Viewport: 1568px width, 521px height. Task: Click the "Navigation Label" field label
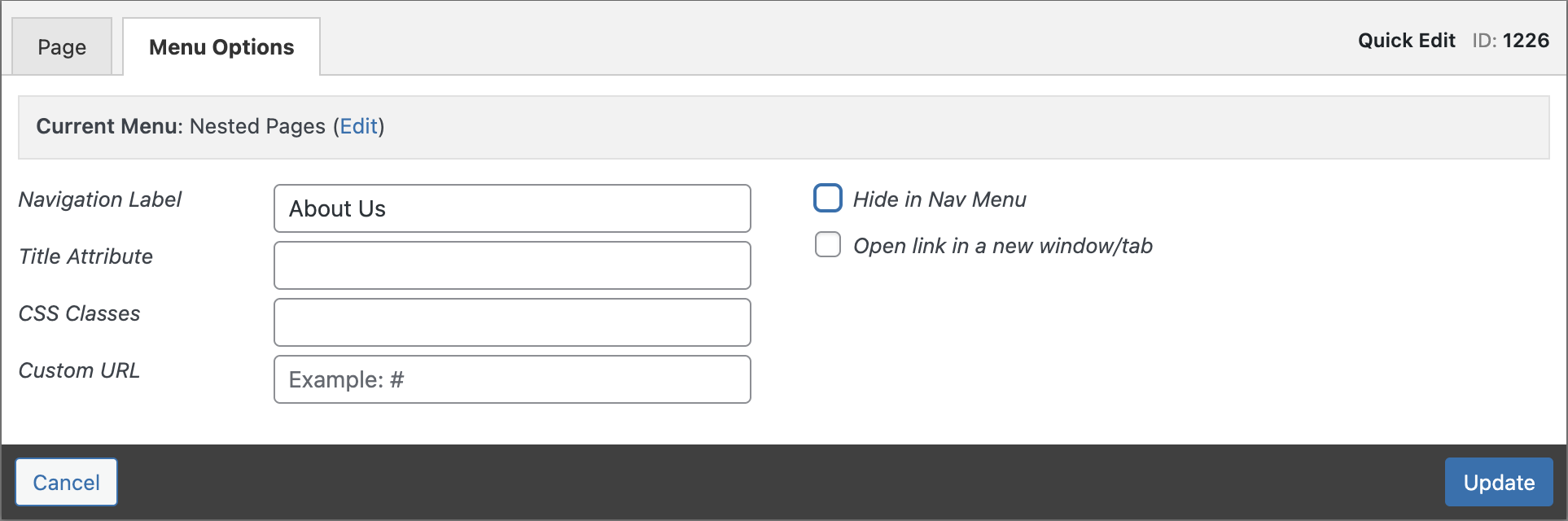[100, 199]
